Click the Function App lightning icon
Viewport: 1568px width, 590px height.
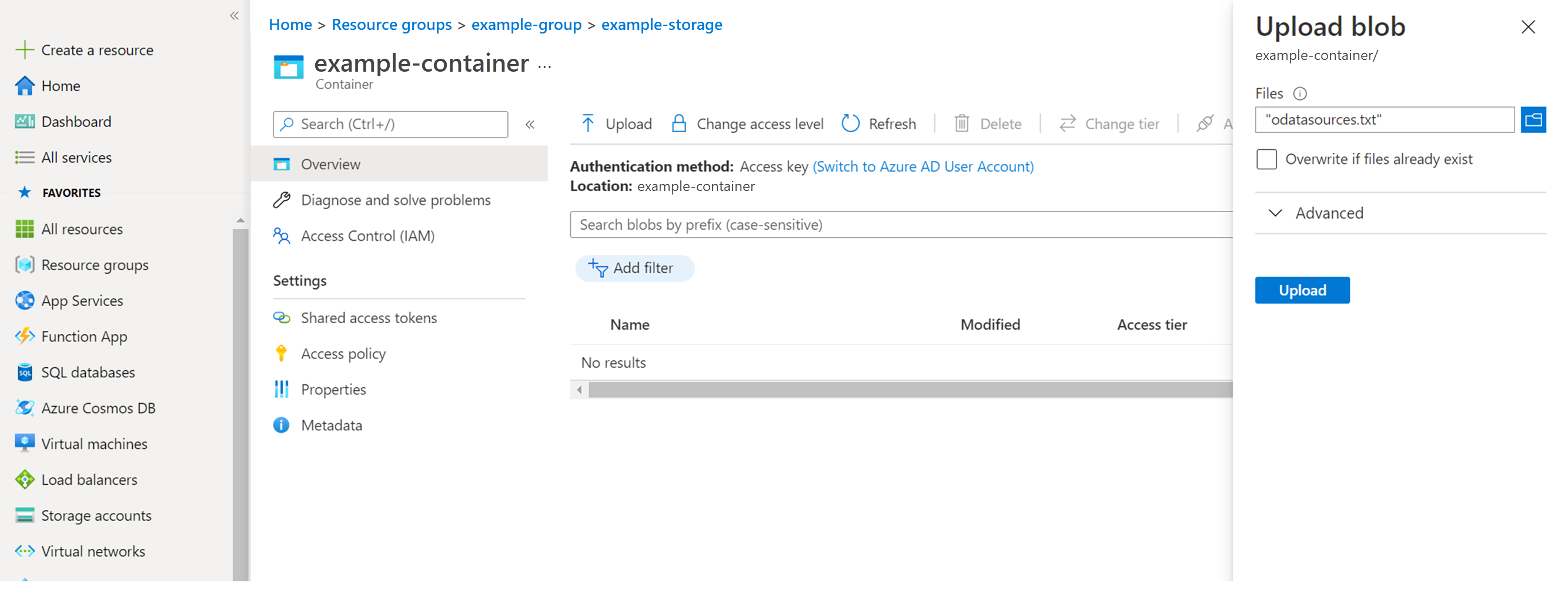coord(24,336)
